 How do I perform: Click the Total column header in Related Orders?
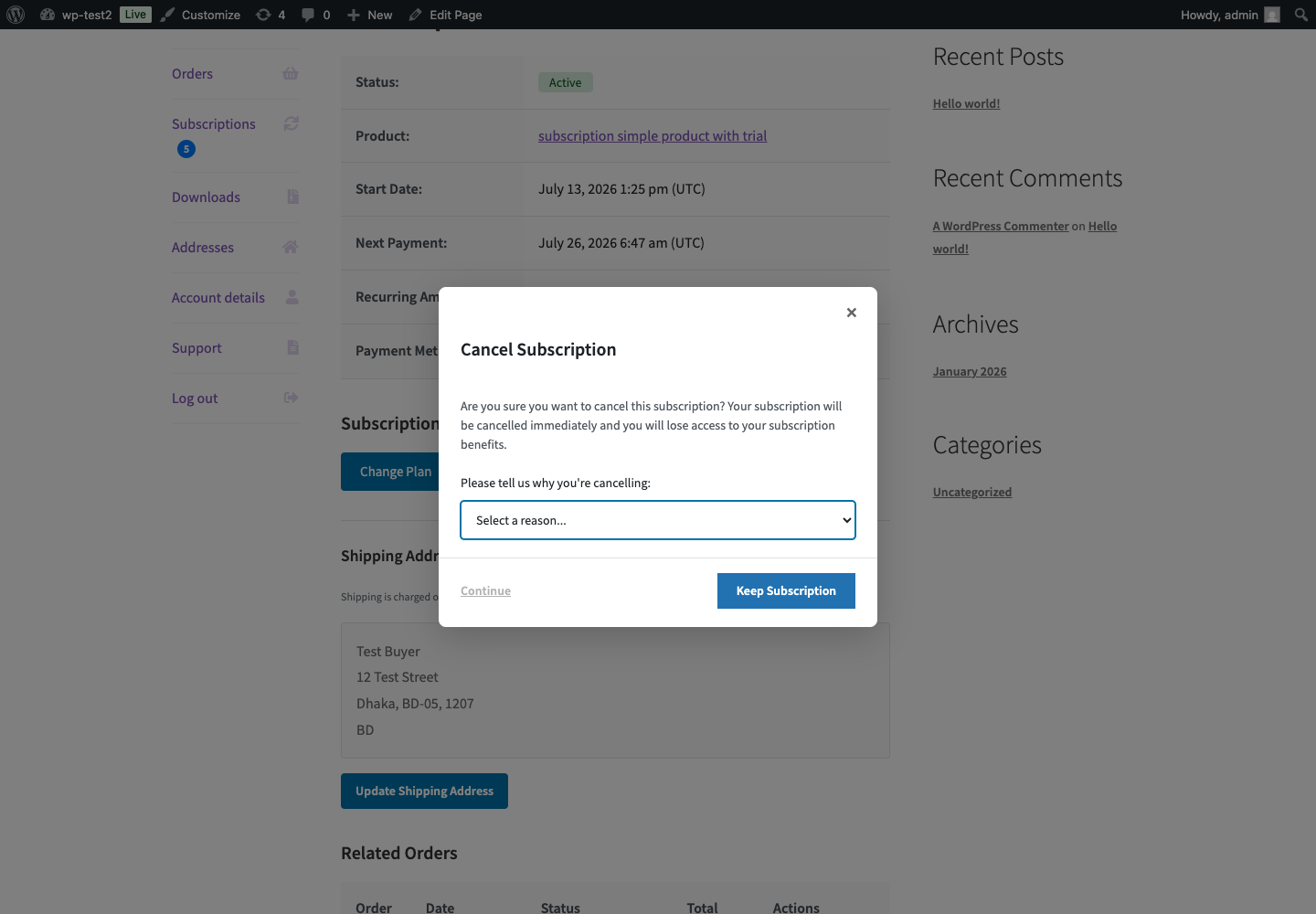(702, 908)
